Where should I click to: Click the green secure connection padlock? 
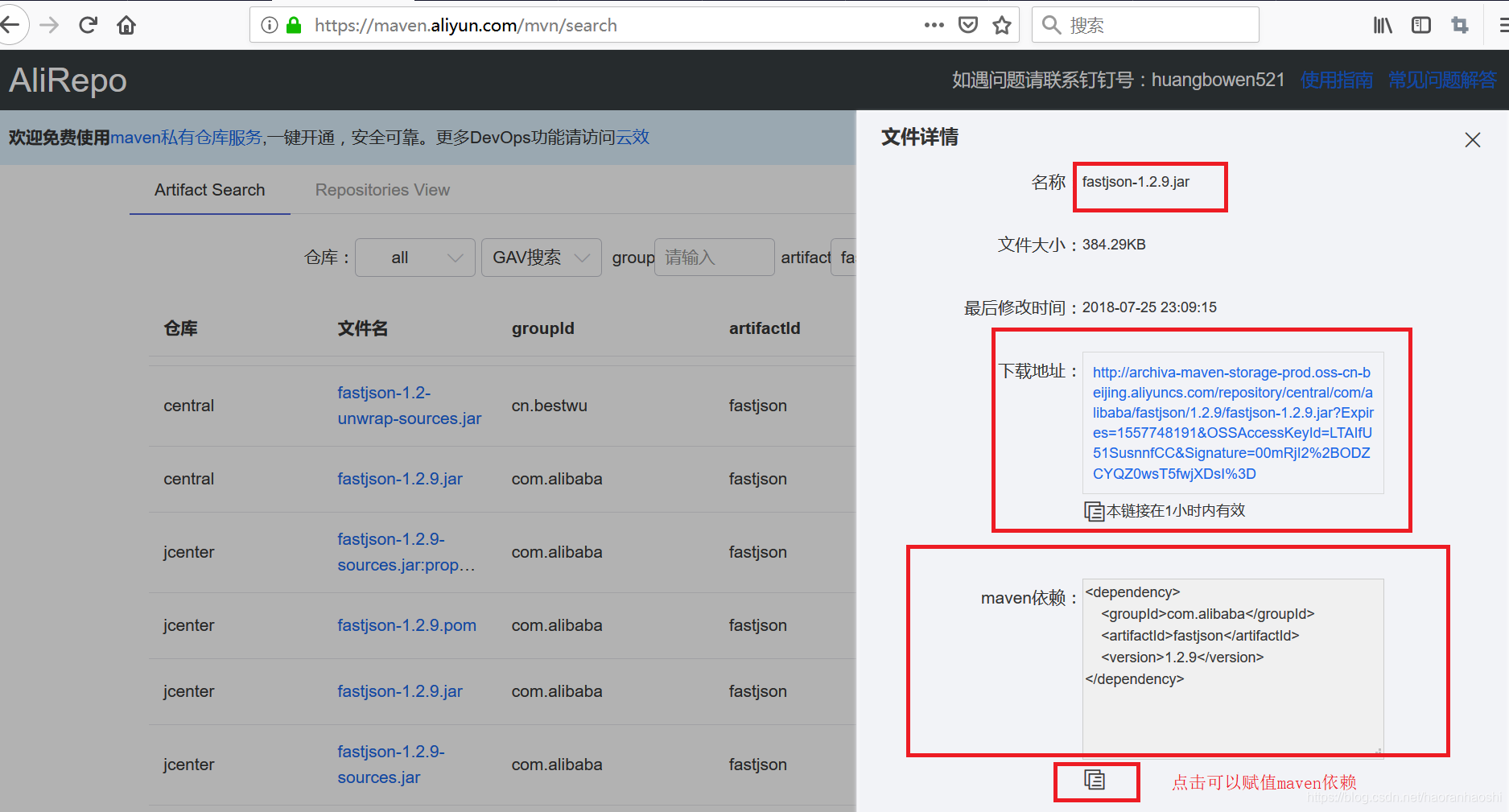[x=294, y=25]
